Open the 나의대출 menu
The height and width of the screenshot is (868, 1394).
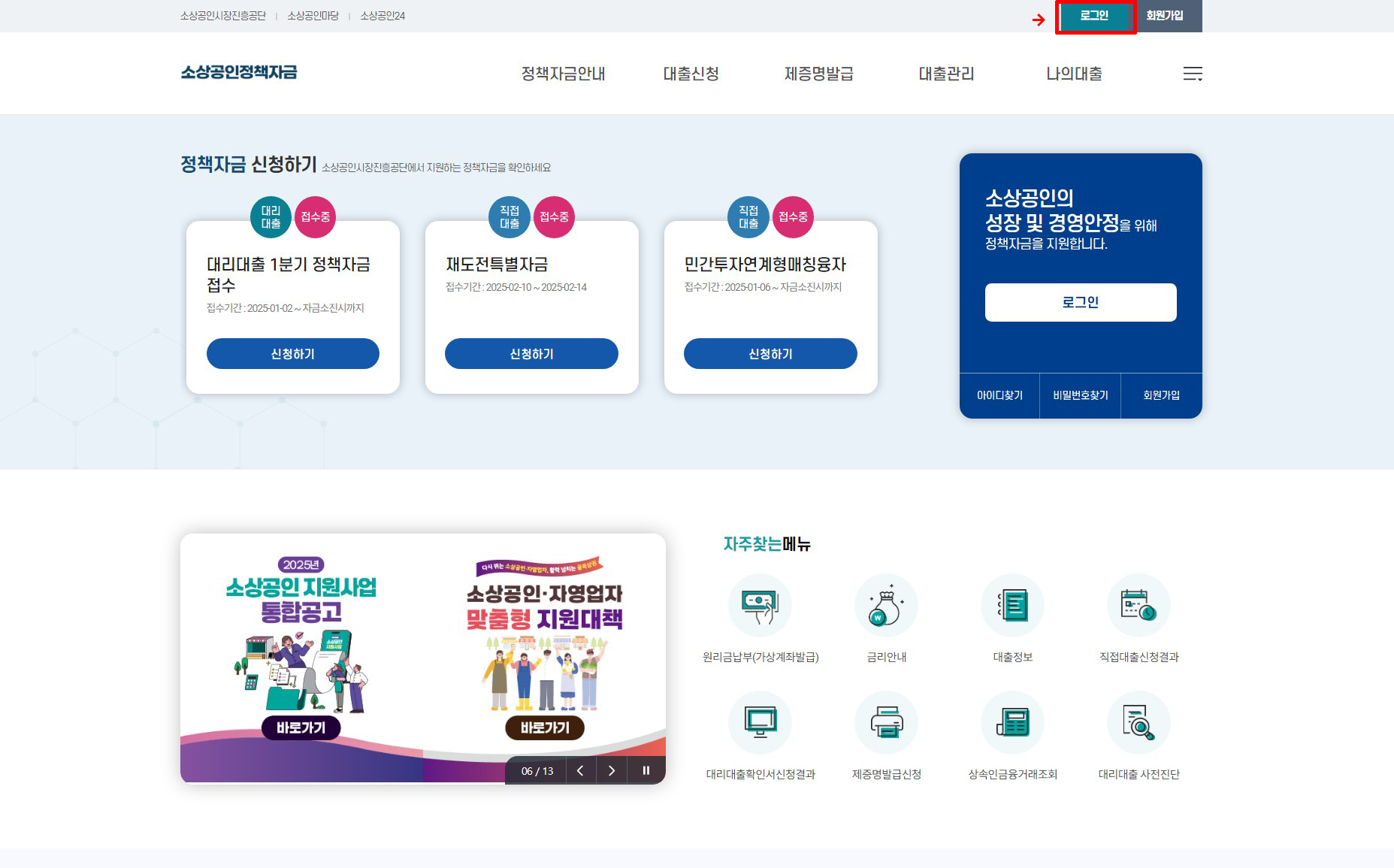click(x=1075, y=74)
